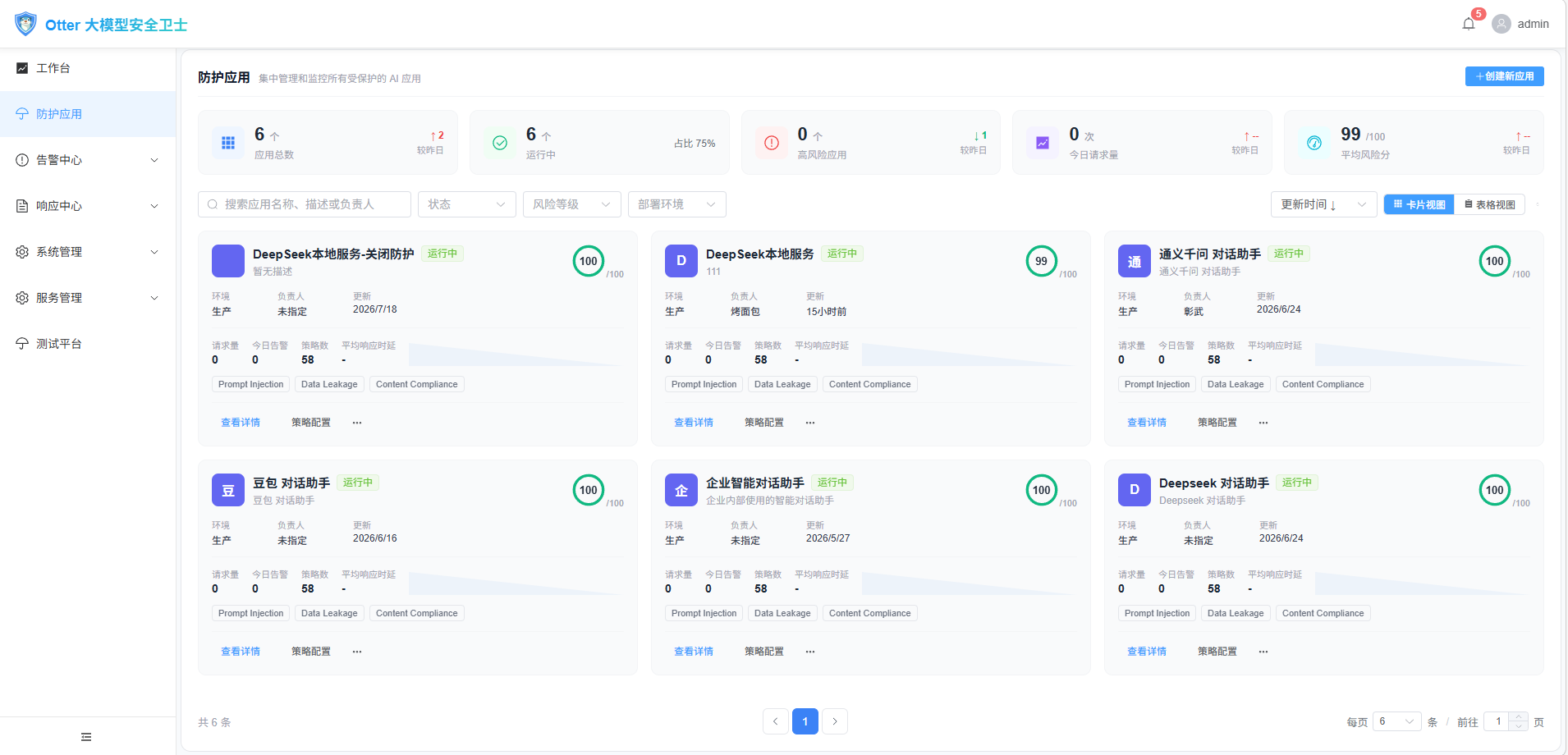The image size is (1568, 755).
Task: Open more options on 通义千问 card
Action: coord(1263,423)
